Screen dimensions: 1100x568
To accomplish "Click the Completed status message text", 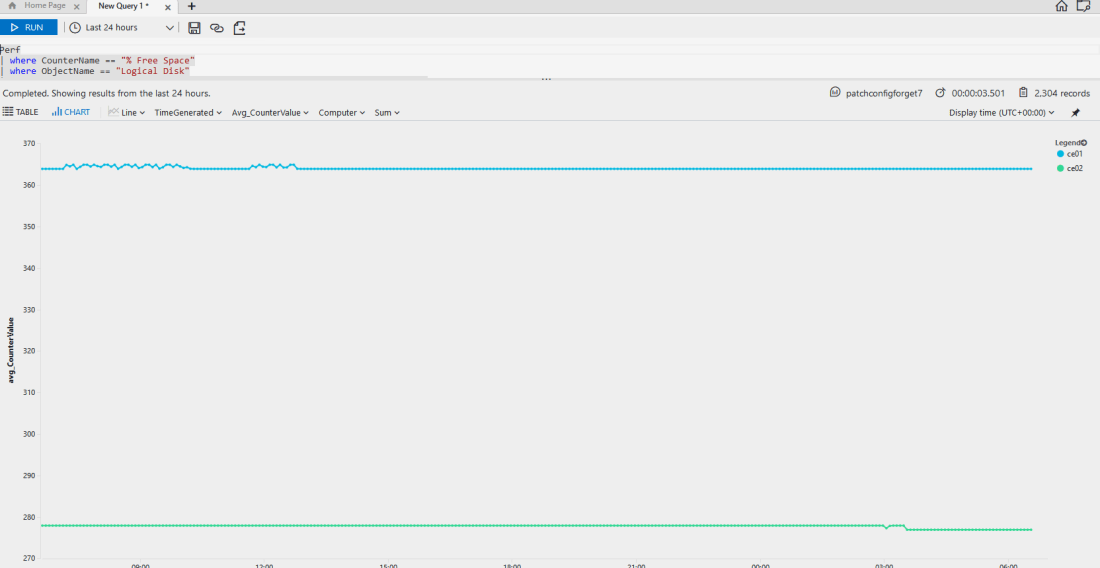I will [107, 93].
